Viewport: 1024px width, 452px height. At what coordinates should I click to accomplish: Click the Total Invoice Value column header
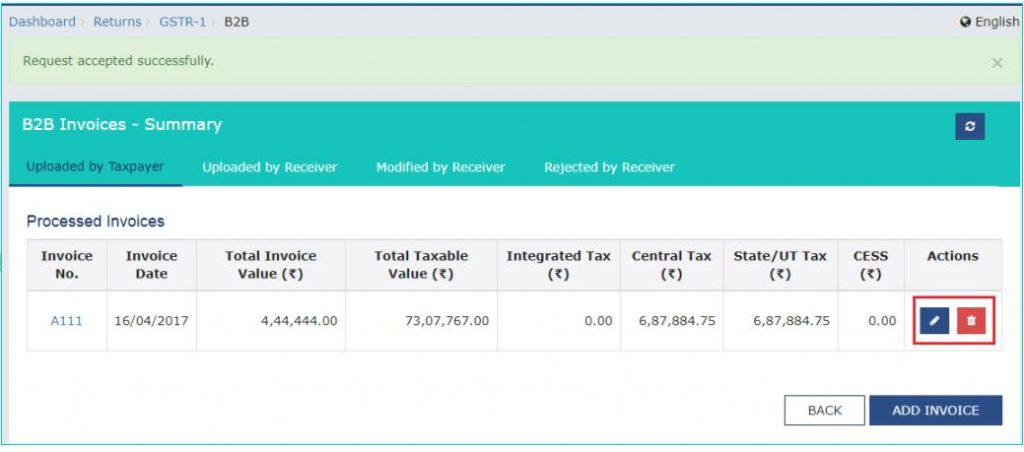coord(270,265)
